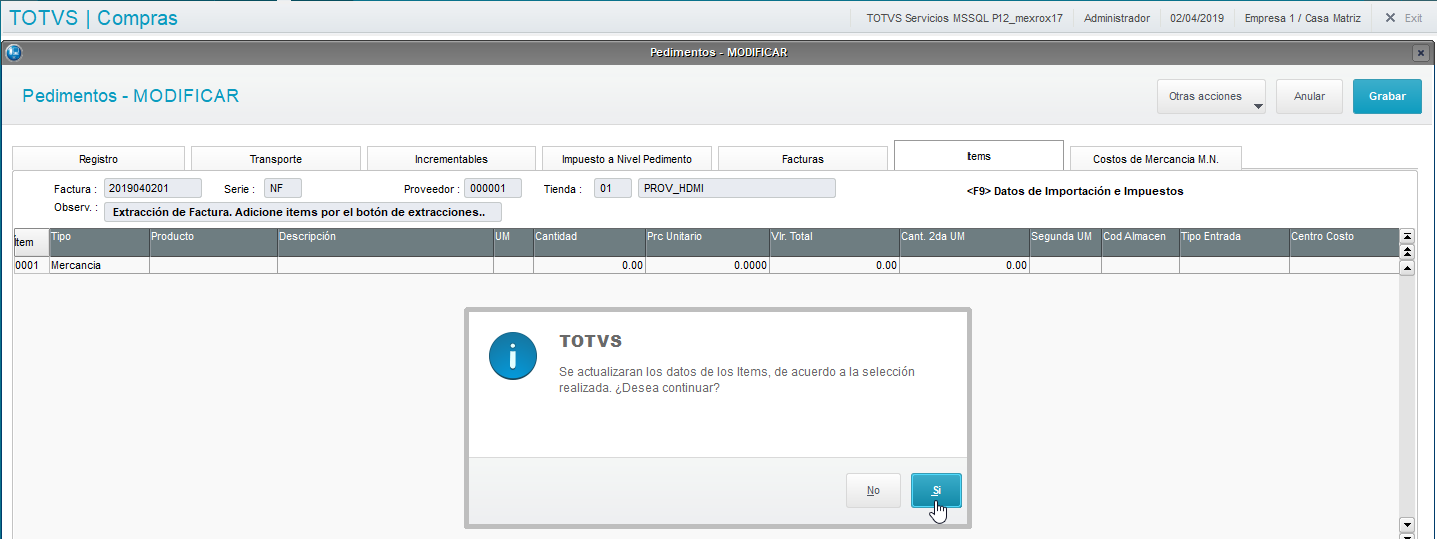1437x539 pixels.
Task: Click the extraction observation message button
Action: tap(303, 212)
